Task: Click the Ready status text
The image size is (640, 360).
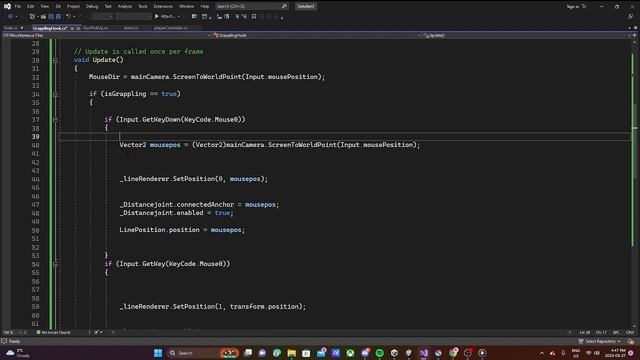Action: 14,341
